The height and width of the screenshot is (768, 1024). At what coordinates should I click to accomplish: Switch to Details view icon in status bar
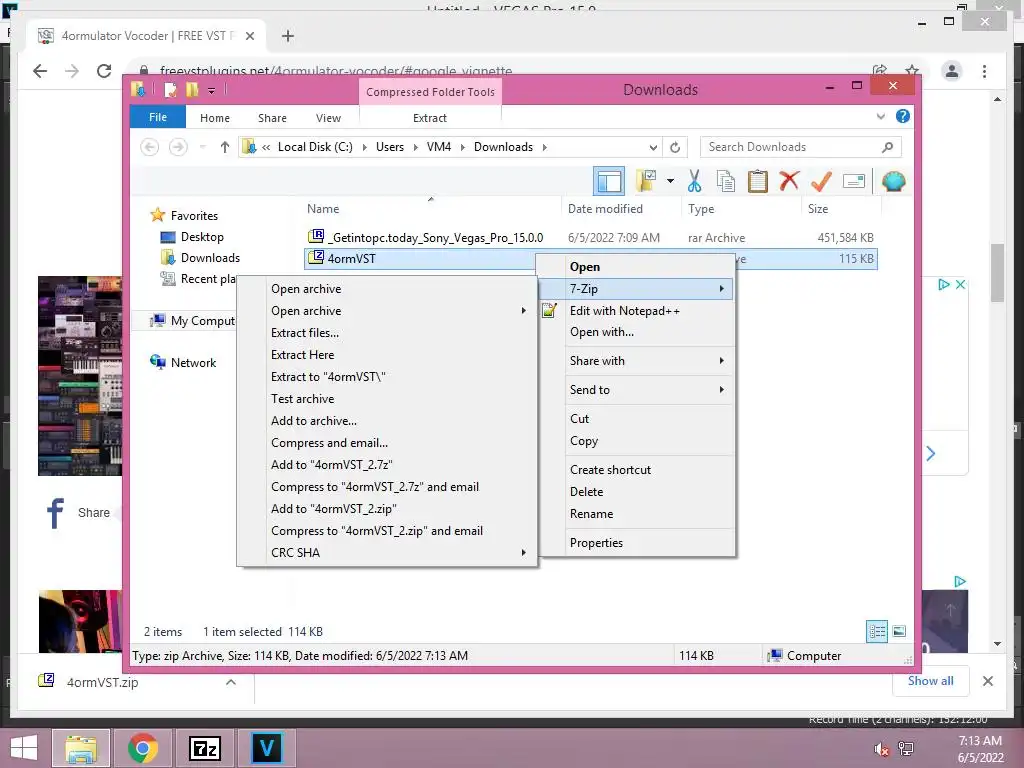pos(877,631)
